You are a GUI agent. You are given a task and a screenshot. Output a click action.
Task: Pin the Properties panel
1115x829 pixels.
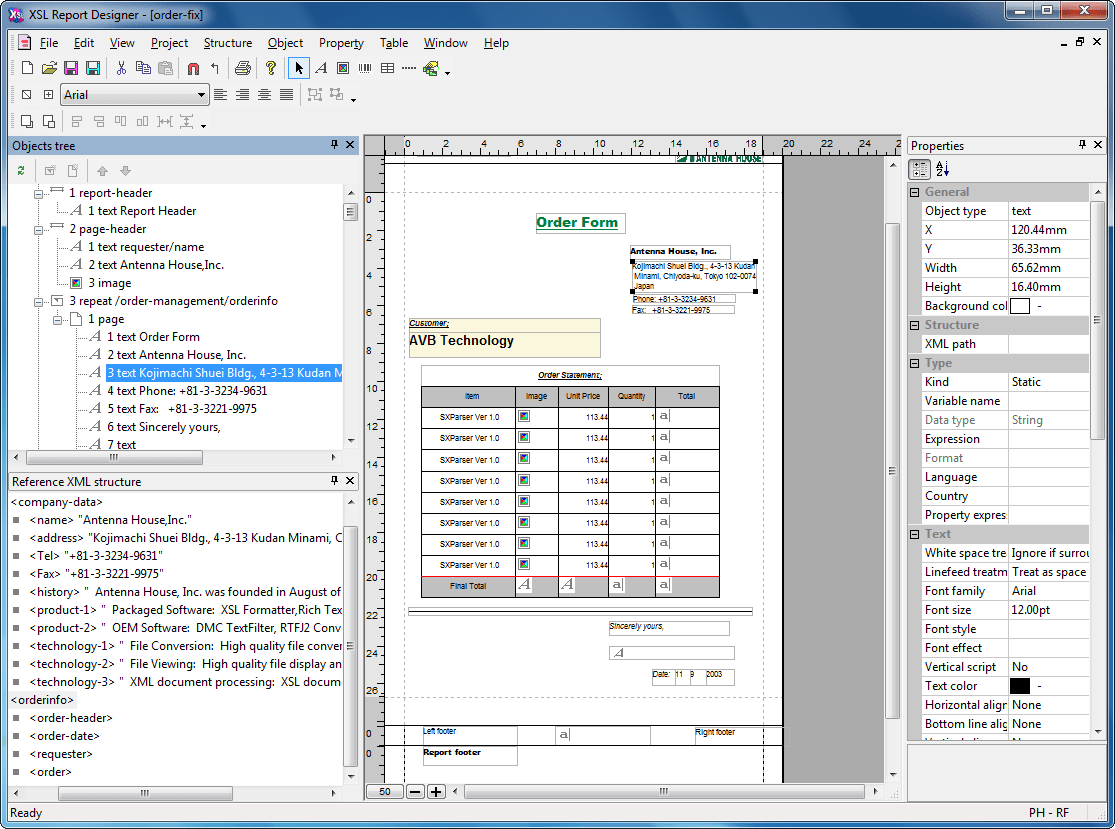(1082, 144)
